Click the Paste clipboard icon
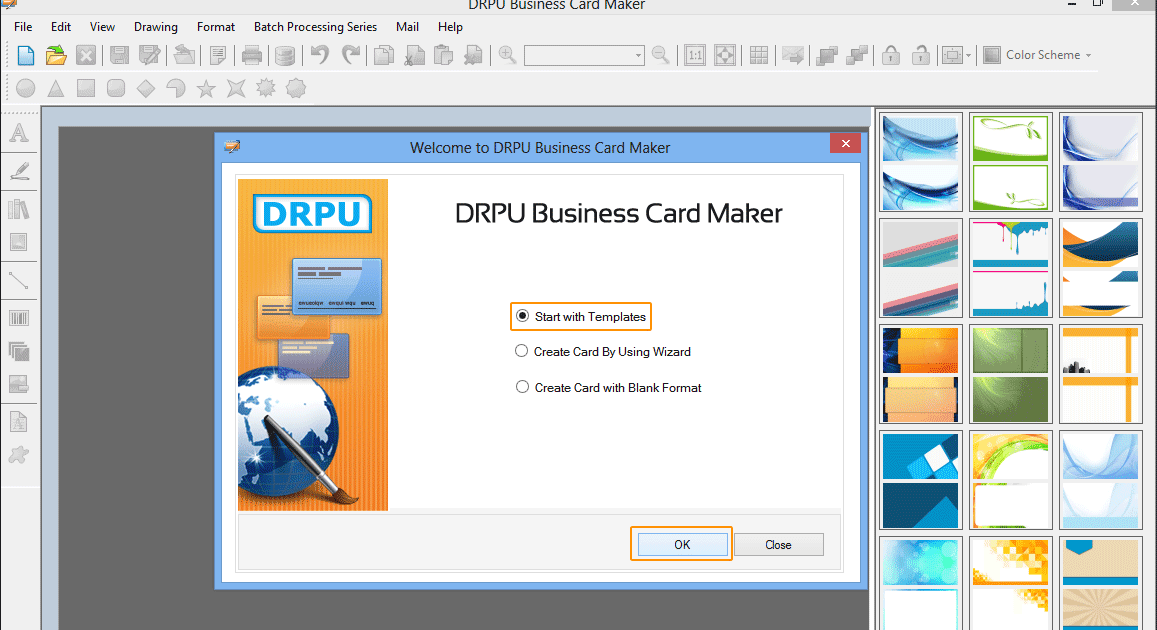The width and height of the screenshot is (1157, 630). click(x=443, y=55)
